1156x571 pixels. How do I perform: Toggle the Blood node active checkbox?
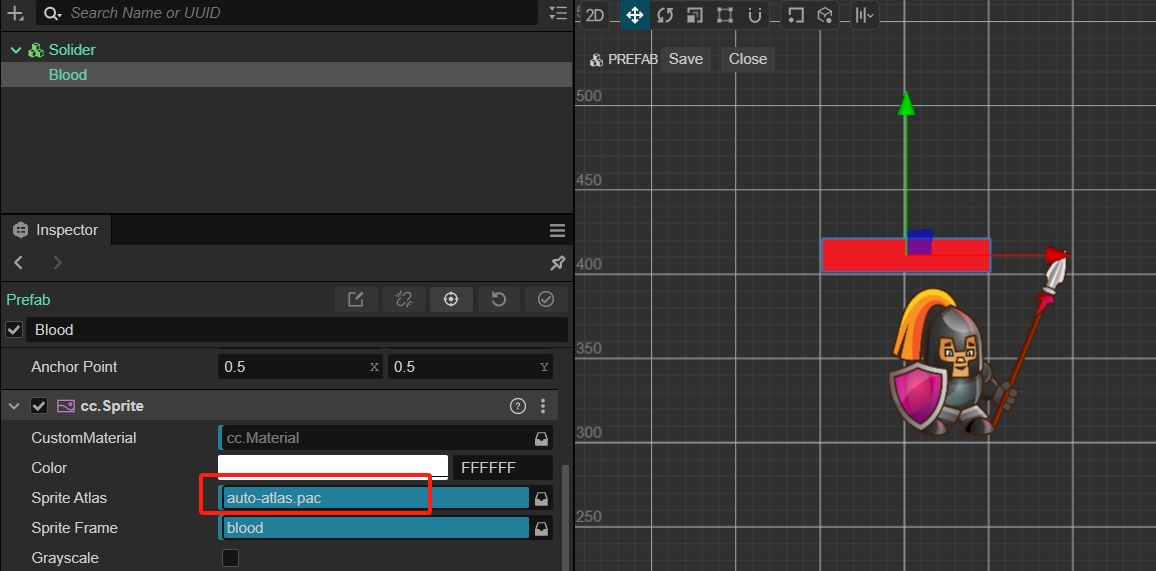[13, 329]
